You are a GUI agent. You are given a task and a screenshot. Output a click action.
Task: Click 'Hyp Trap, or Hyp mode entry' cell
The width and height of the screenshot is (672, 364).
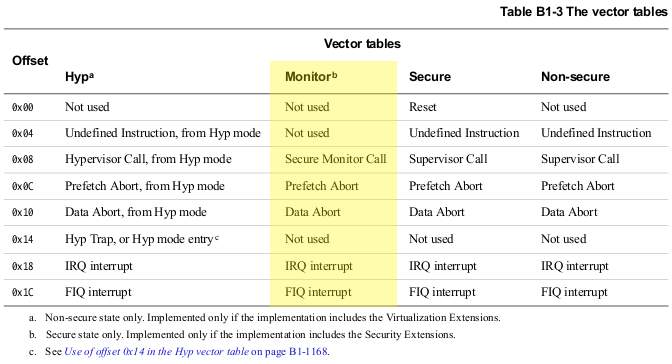(142, 239)
